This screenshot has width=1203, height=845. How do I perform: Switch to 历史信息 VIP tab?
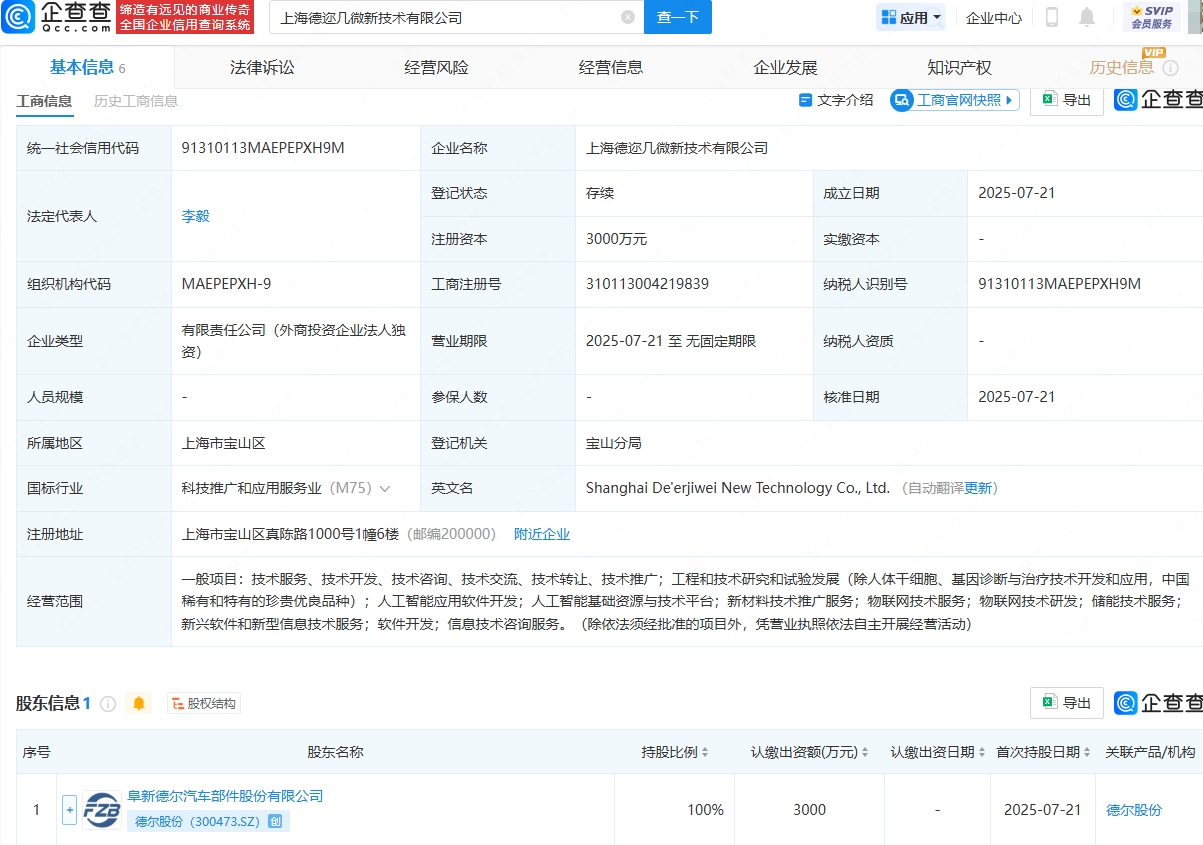tap(1124, 66)
